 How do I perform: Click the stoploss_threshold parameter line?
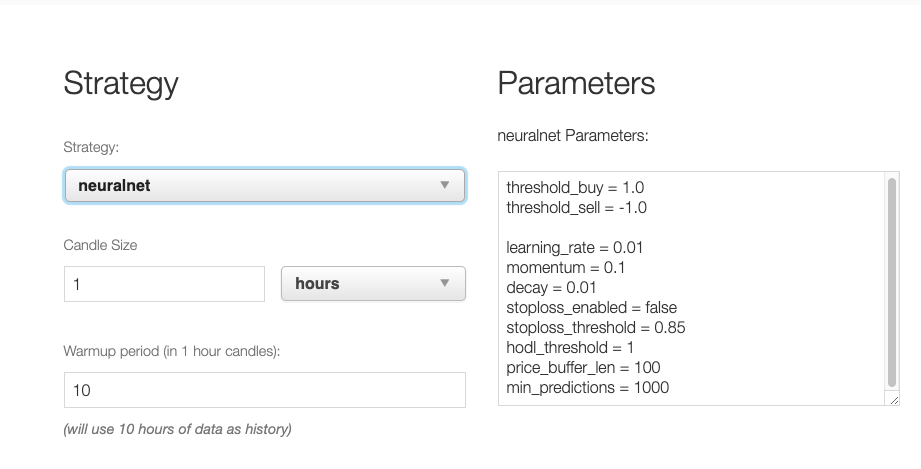click(x=596, y=328)
